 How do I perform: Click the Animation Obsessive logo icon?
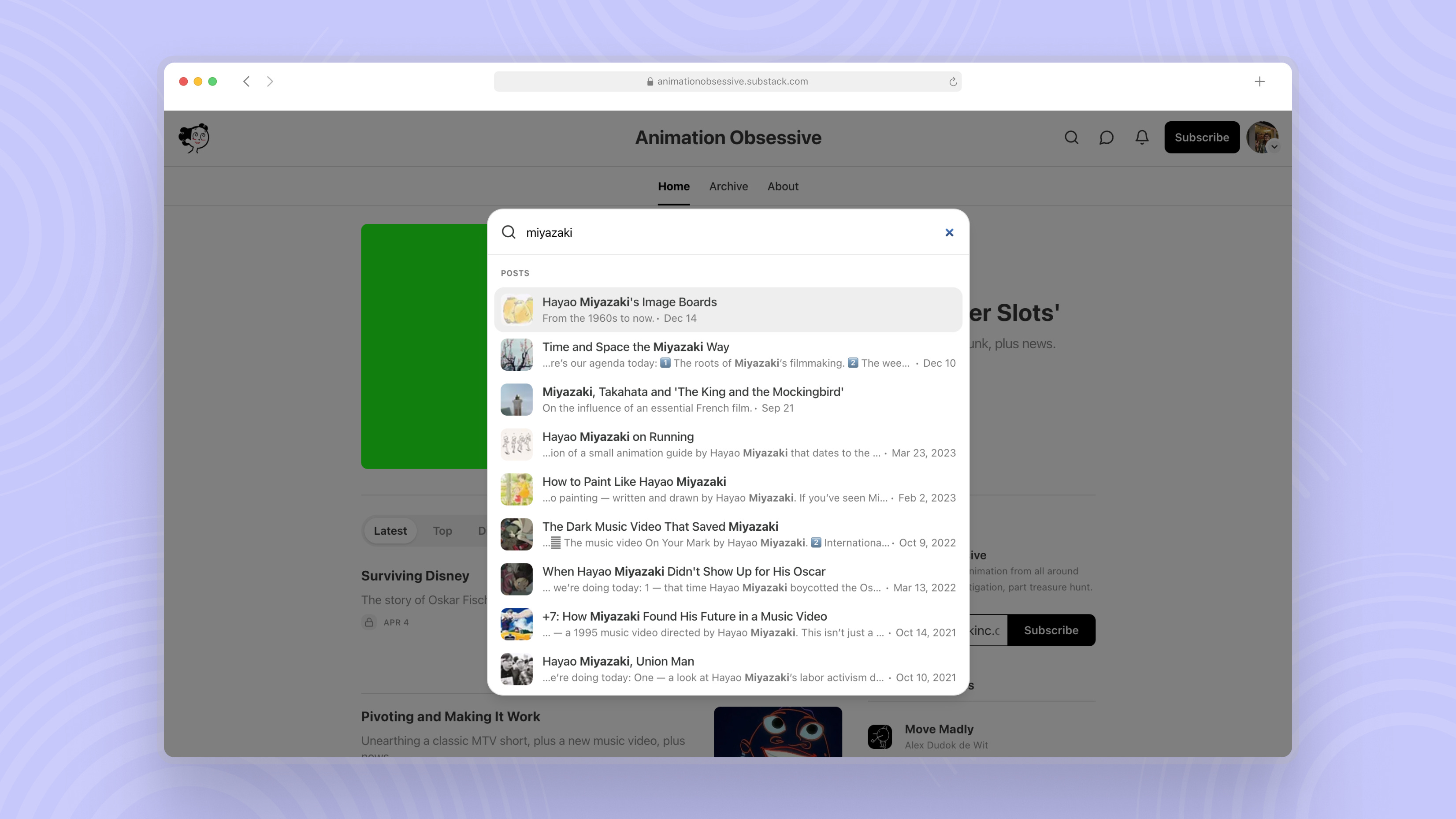[194, 138]
